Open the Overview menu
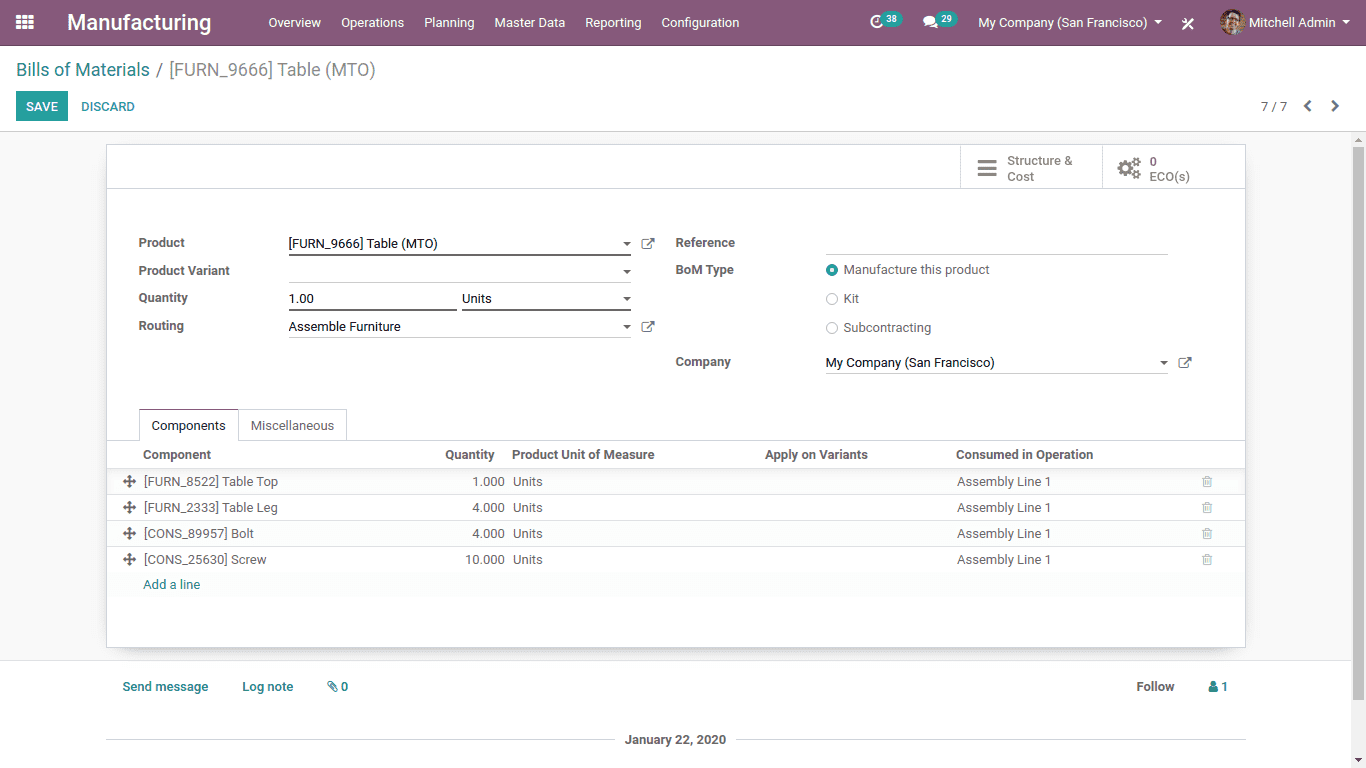1366x768 pixels. (x=294, y=22)
